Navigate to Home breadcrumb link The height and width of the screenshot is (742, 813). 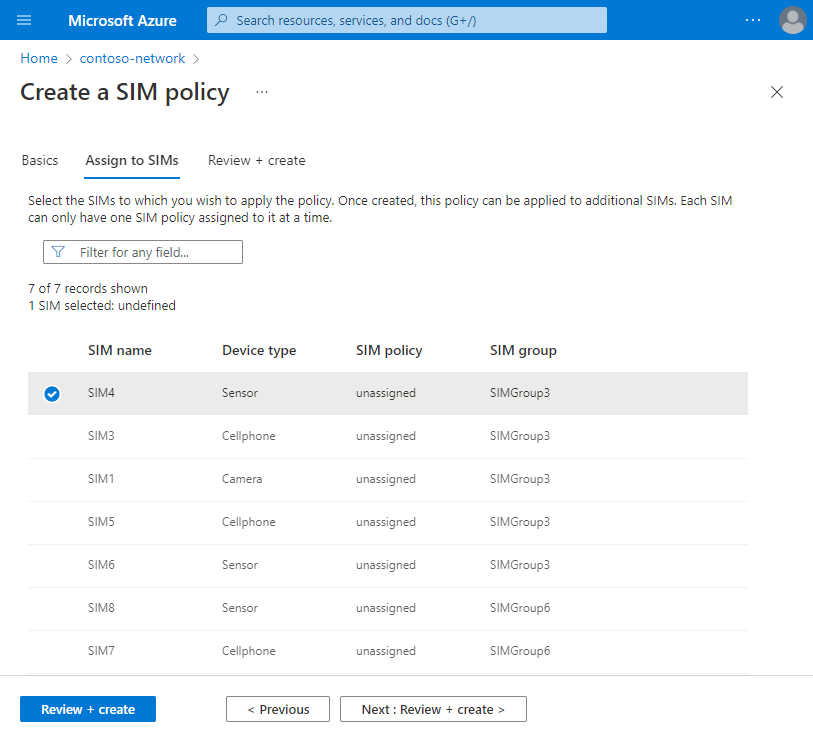click(x=39, y=58)
